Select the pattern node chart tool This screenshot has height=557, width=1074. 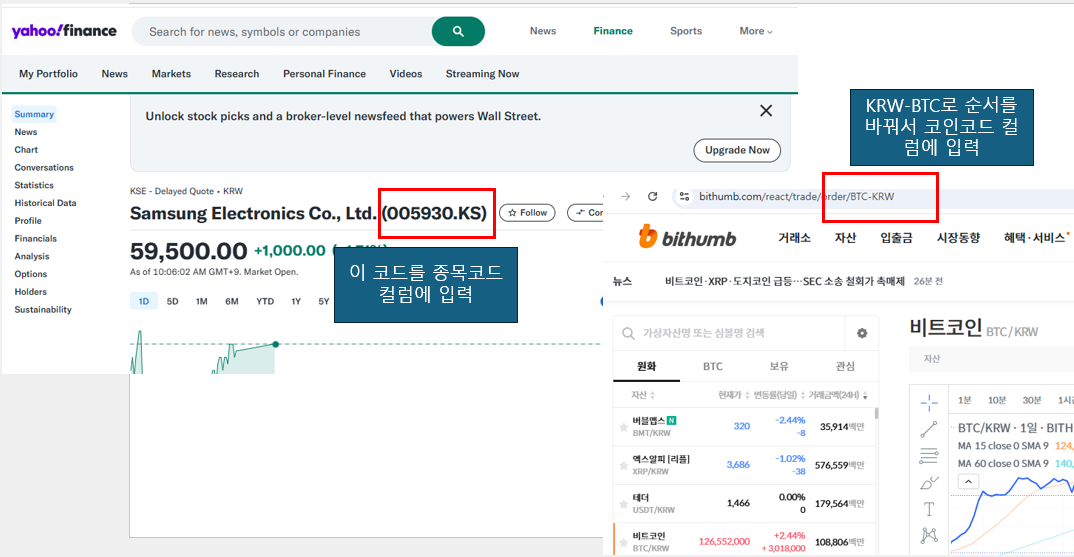pos(929,535)
